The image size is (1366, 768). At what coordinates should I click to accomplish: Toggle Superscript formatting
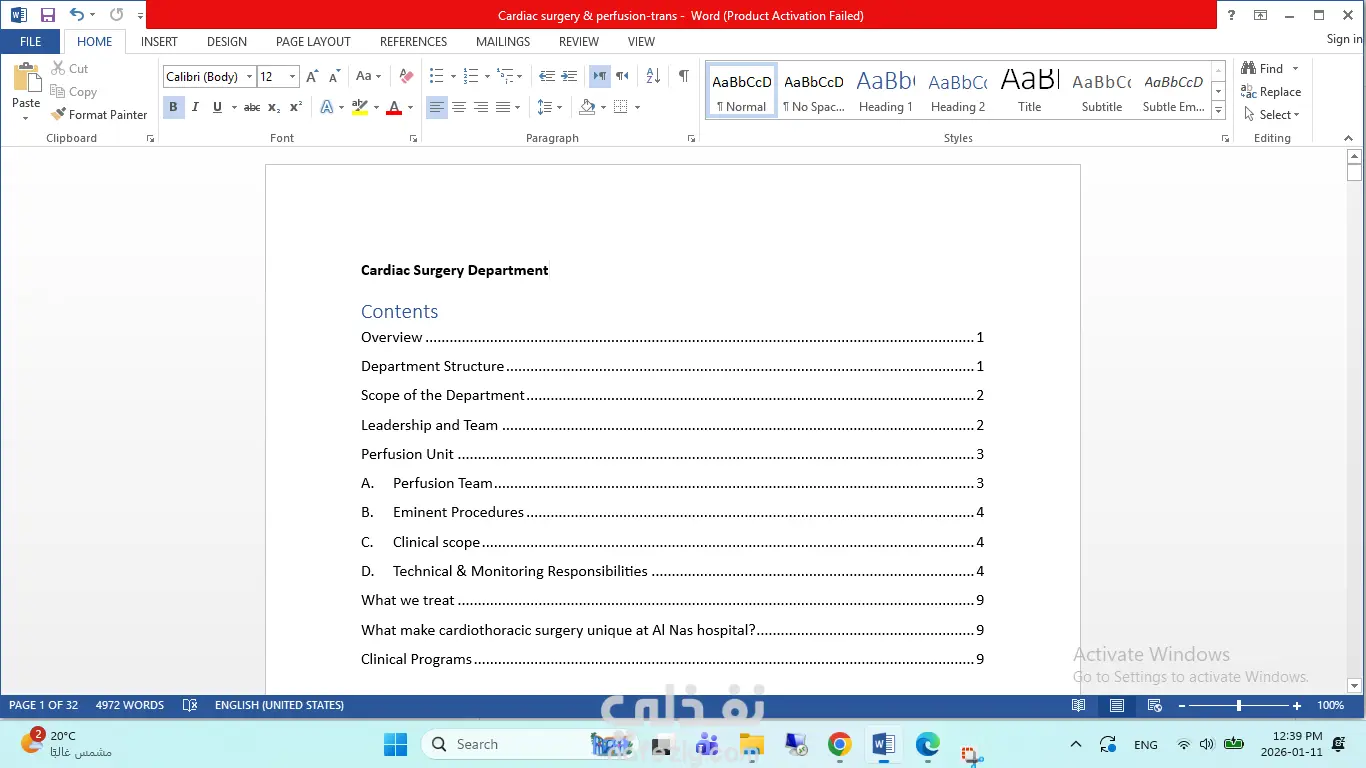click(296, 107)
